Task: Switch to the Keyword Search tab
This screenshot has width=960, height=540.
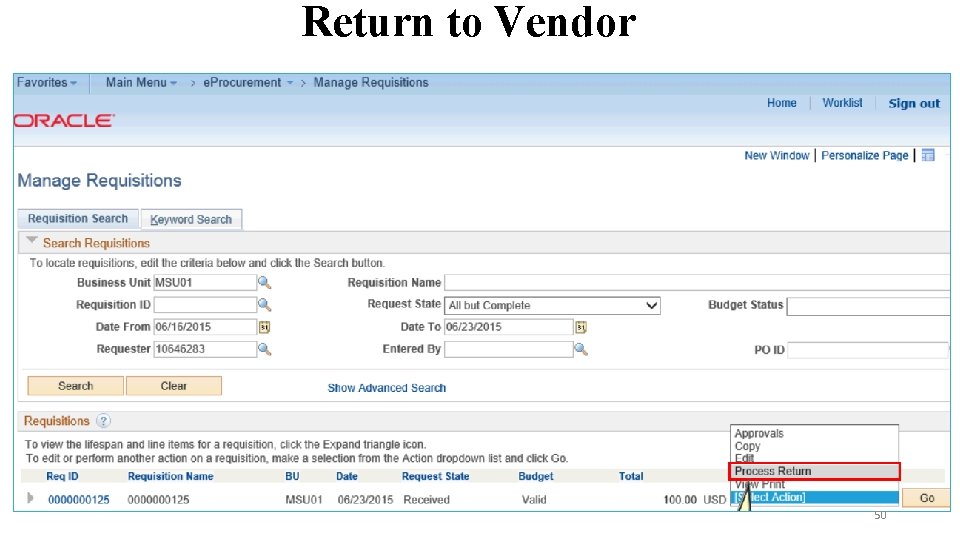Action: tap(191, 219)
